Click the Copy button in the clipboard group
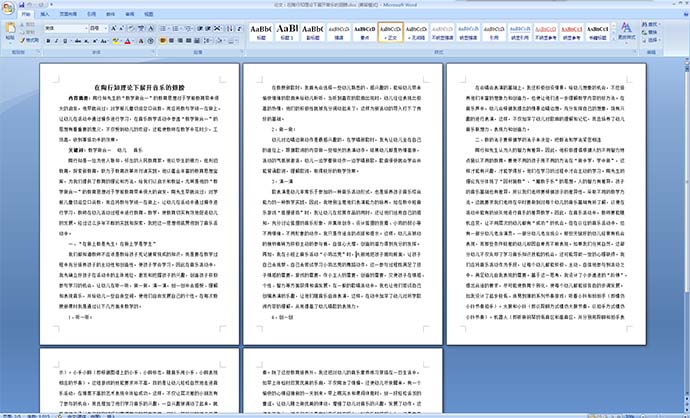 point(28,32)
